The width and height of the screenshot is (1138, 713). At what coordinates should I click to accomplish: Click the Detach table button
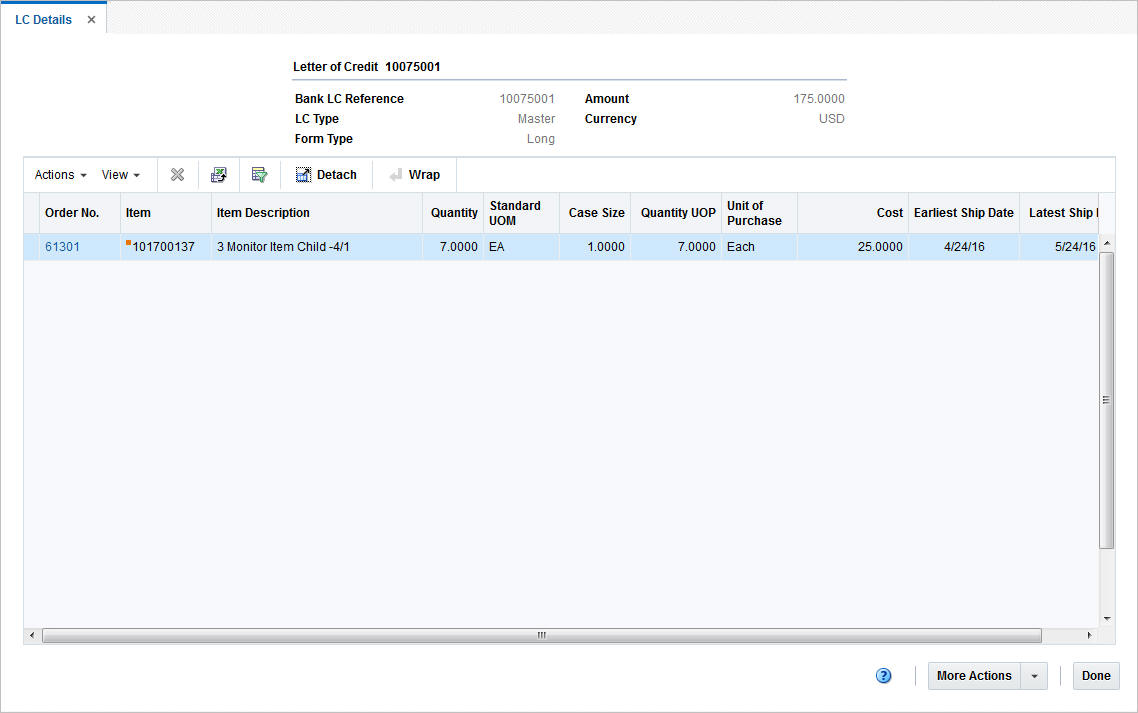(326, 175)
